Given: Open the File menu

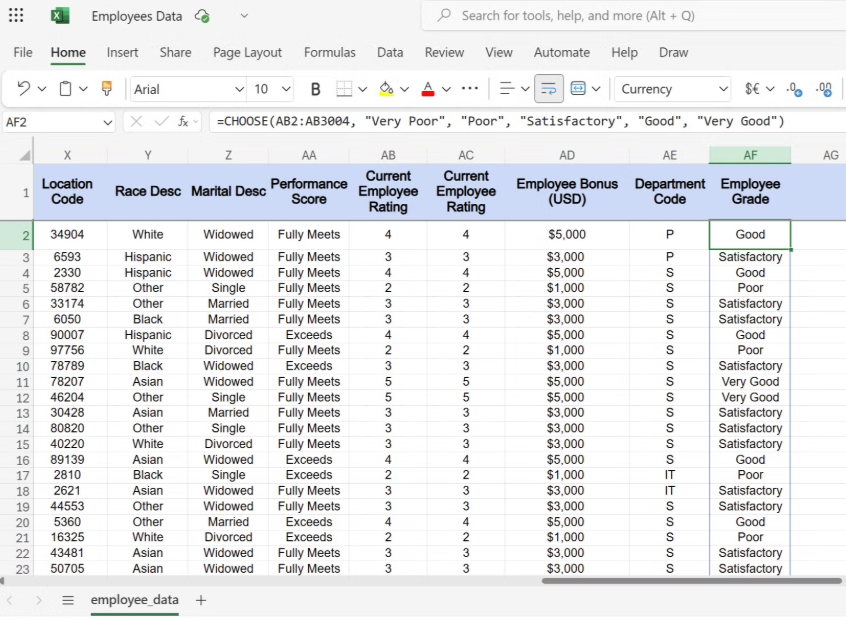Looking at the screenshot, I should (x=23, y=52).
